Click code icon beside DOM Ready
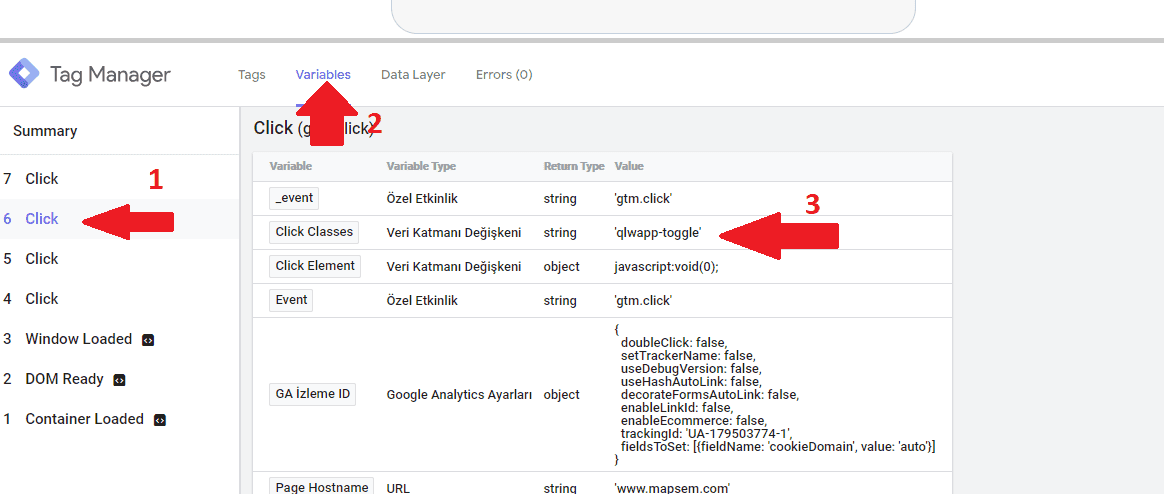 [119, 380]
